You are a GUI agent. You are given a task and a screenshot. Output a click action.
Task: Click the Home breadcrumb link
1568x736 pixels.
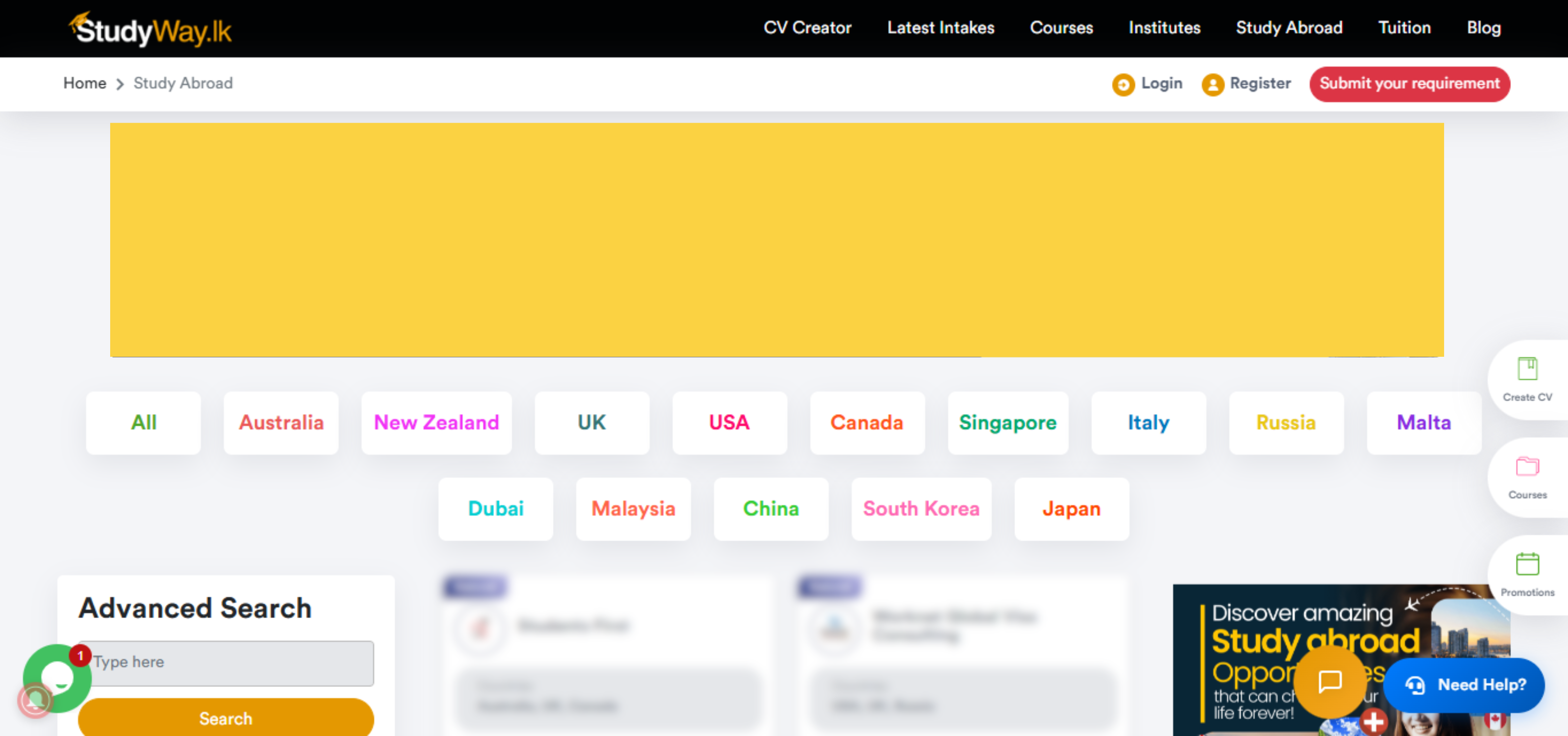[x=85, y=84]
